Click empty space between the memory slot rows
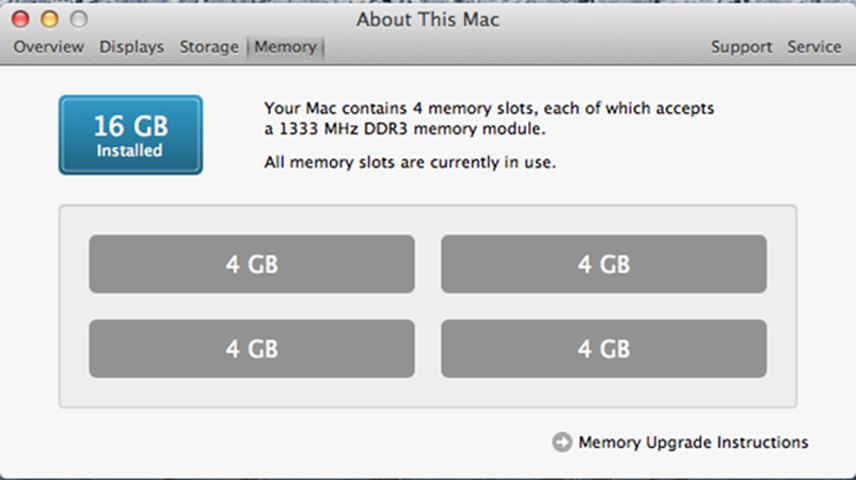The height and width of the screenshot is (480, 856). [x=428, y=306]
